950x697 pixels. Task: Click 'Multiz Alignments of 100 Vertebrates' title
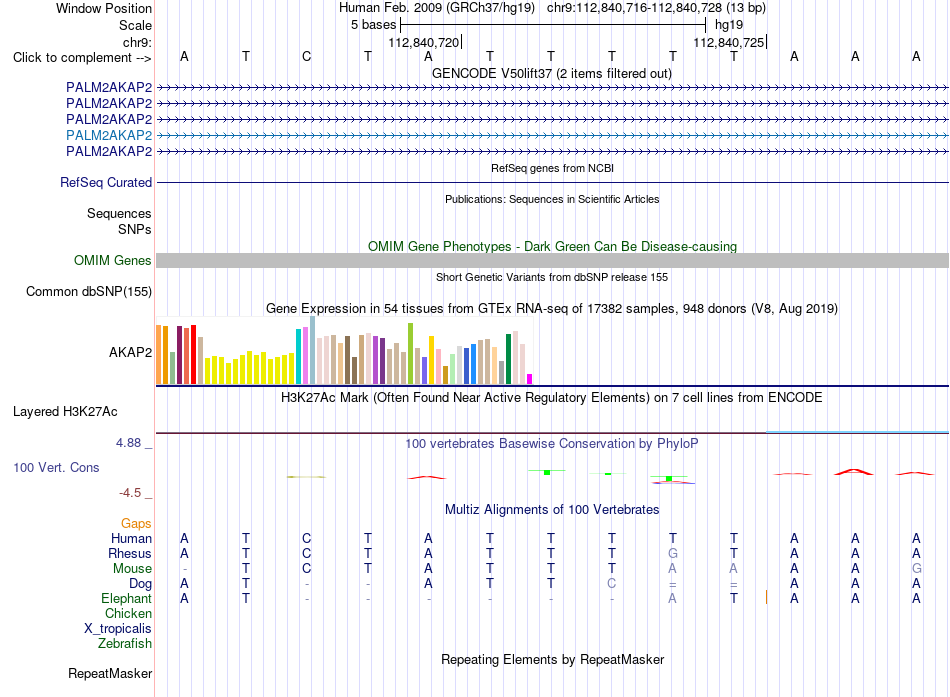[x=552, y=510]
